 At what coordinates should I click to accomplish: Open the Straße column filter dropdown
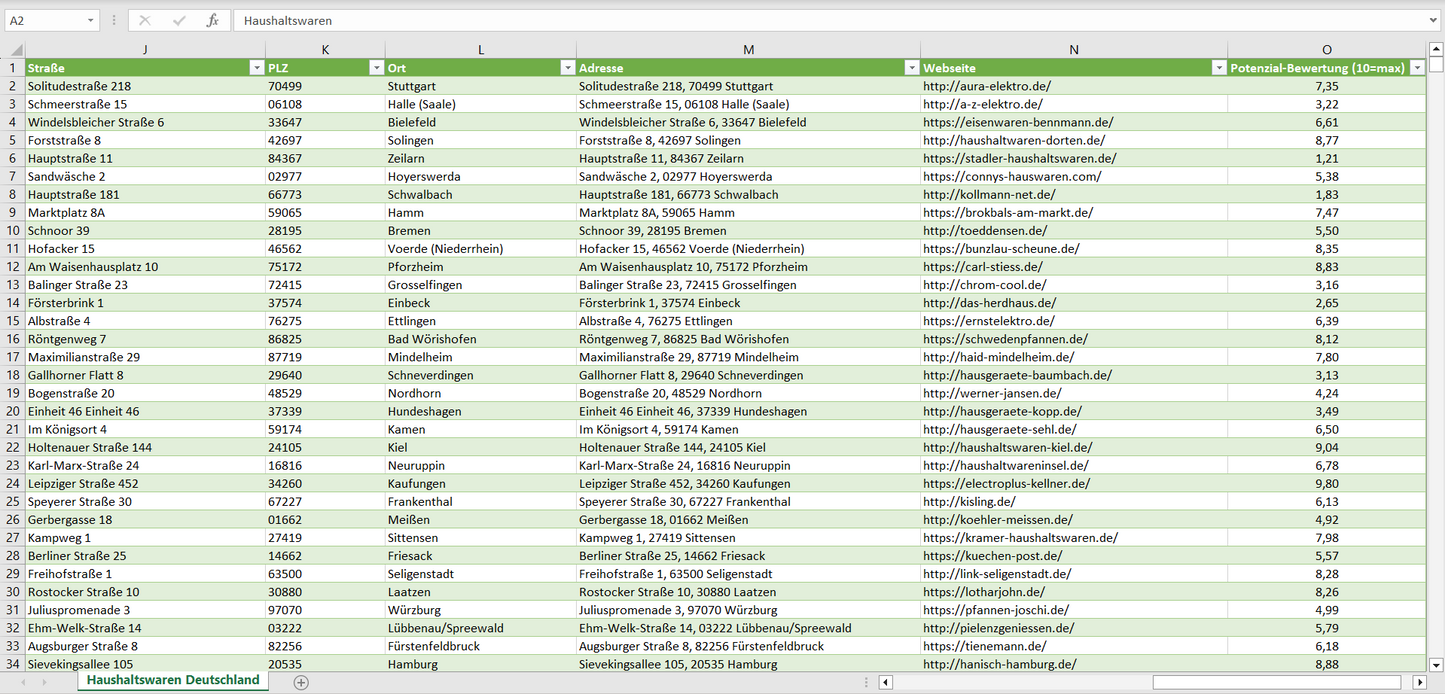click(x=256, y=68)
